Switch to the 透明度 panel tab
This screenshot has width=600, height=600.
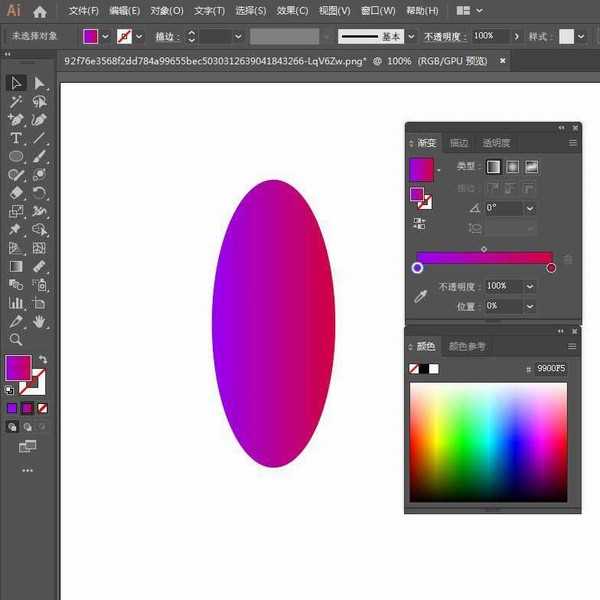point(496,143)
